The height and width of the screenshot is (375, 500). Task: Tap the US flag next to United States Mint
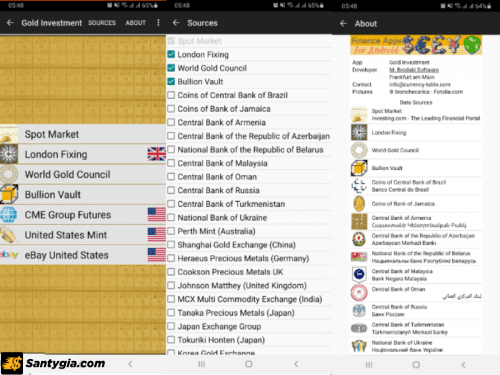[157, 235]
